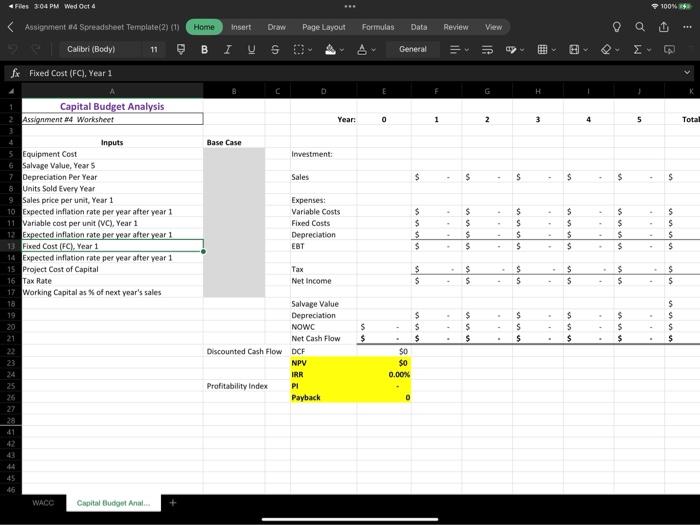This screenshot has width=700, height=525.
Task: Select the 'Units Sold Every Year' cell
Action: [112, 189]
